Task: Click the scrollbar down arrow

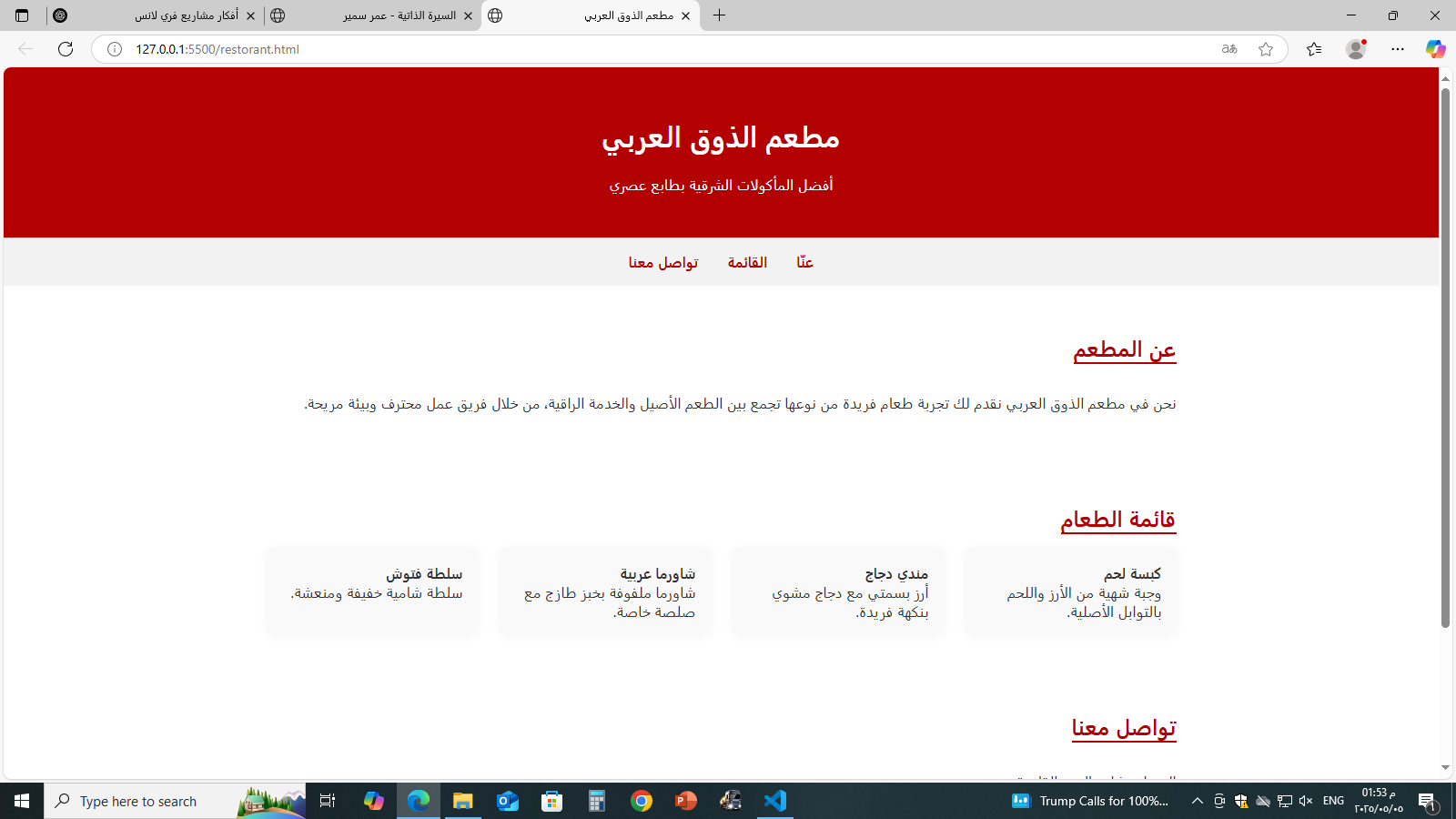Action: [1445, 768]
